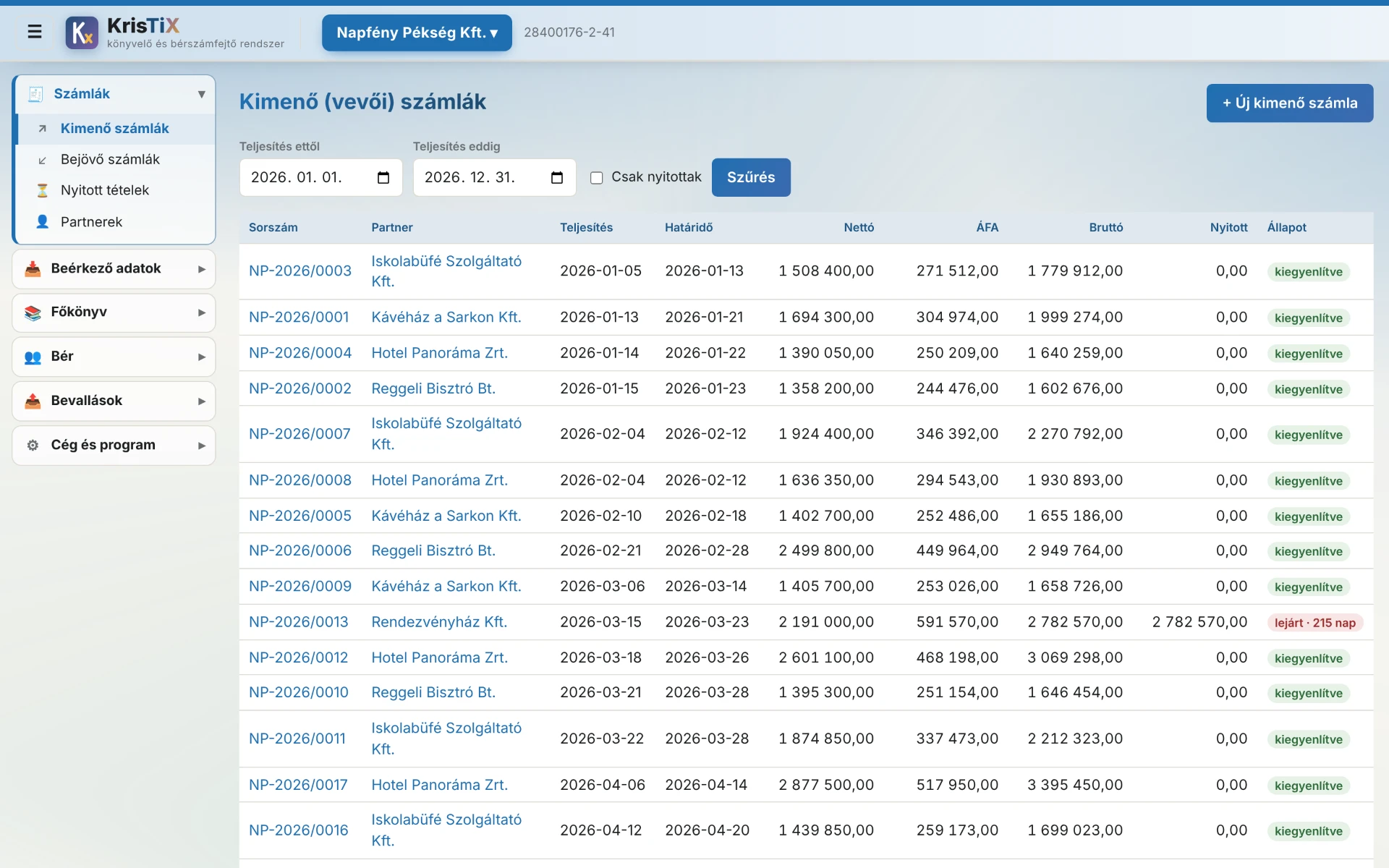1389x868 pixels.
Task: Open invoice NP-2026/0017
Action: click(298, 785)
